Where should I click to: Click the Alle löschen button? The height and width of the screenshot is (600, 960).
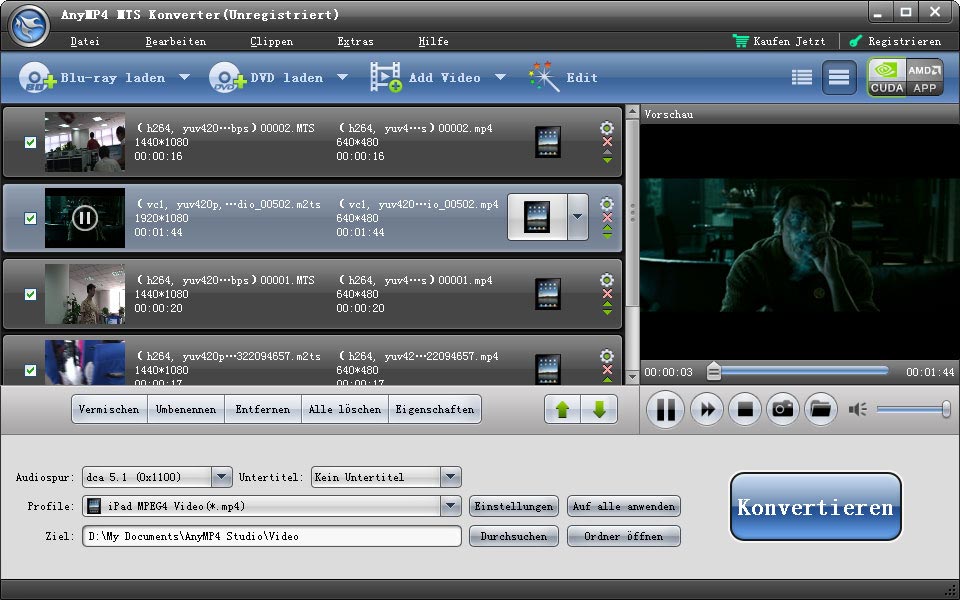345,409
